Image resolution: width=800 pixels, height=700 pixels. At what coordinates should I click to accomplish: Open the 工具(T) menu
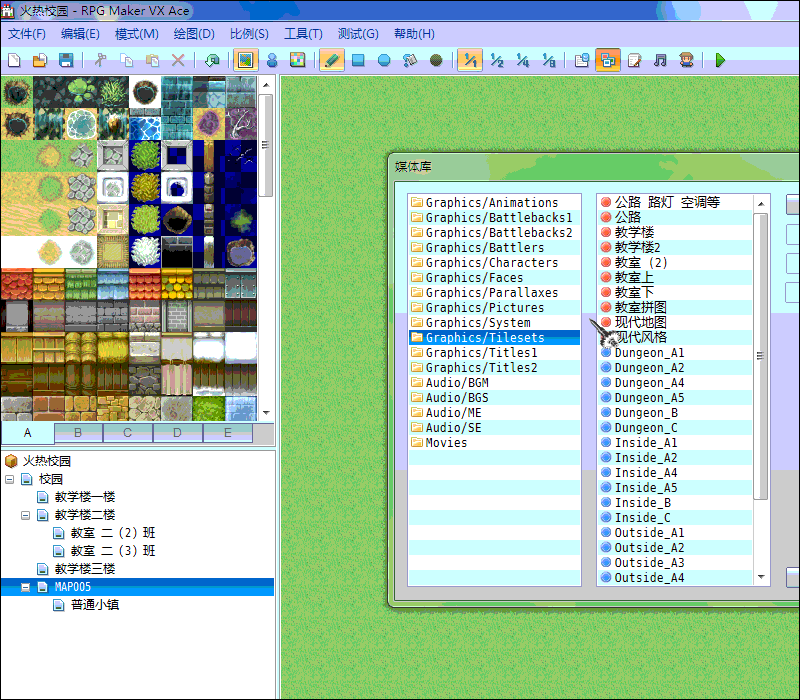[x=303, y=34]
